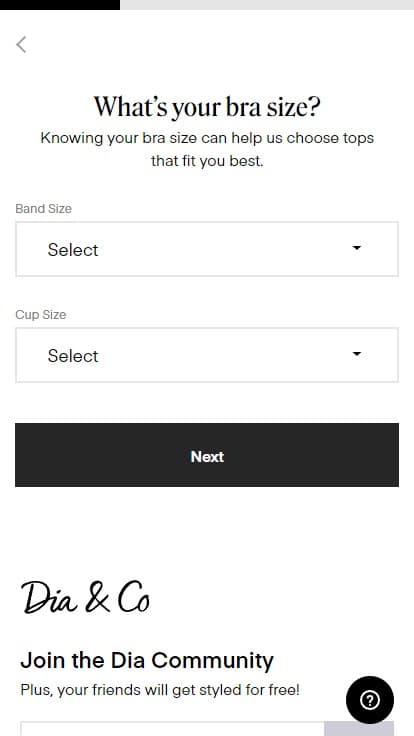Click the Band Size field label
The height and width of the screenshot is (736, 414).
(44, 208)
